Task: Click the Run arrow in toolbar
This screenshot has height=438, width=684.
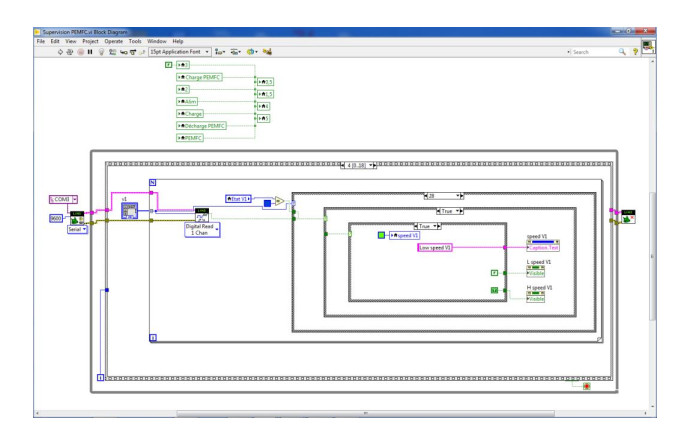Action: [x=62, y=50]
